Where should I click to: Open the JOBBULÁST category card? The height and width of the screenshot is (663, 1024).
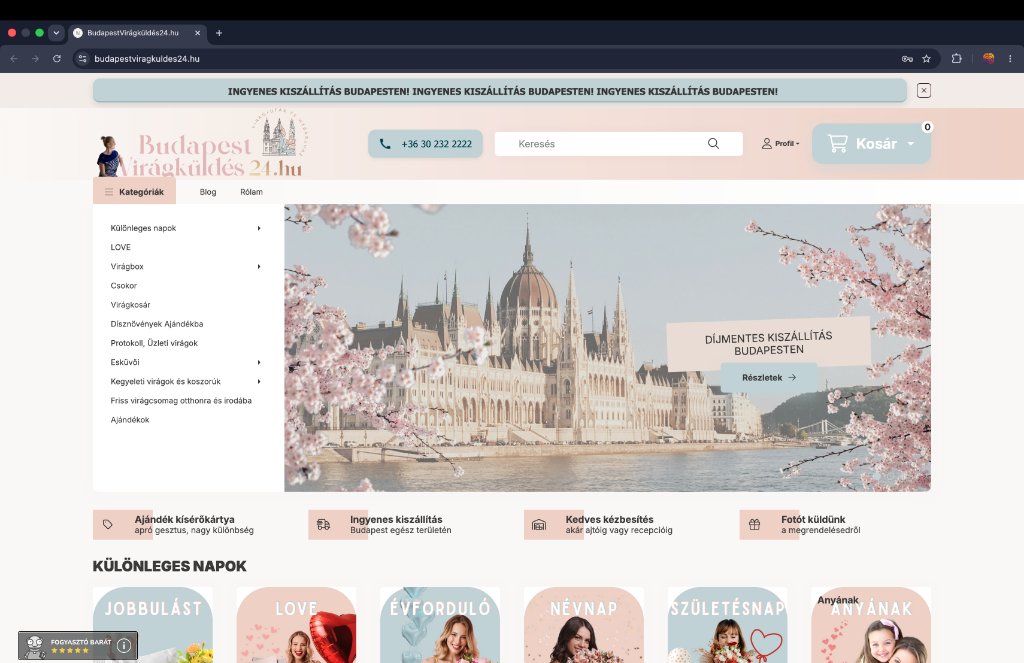click(153, 625)
